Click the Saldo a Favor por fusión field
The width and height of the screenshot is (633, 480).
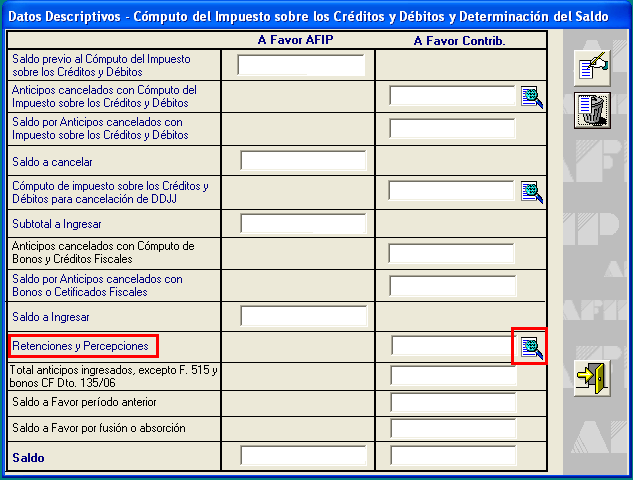[x=453, y=429]
